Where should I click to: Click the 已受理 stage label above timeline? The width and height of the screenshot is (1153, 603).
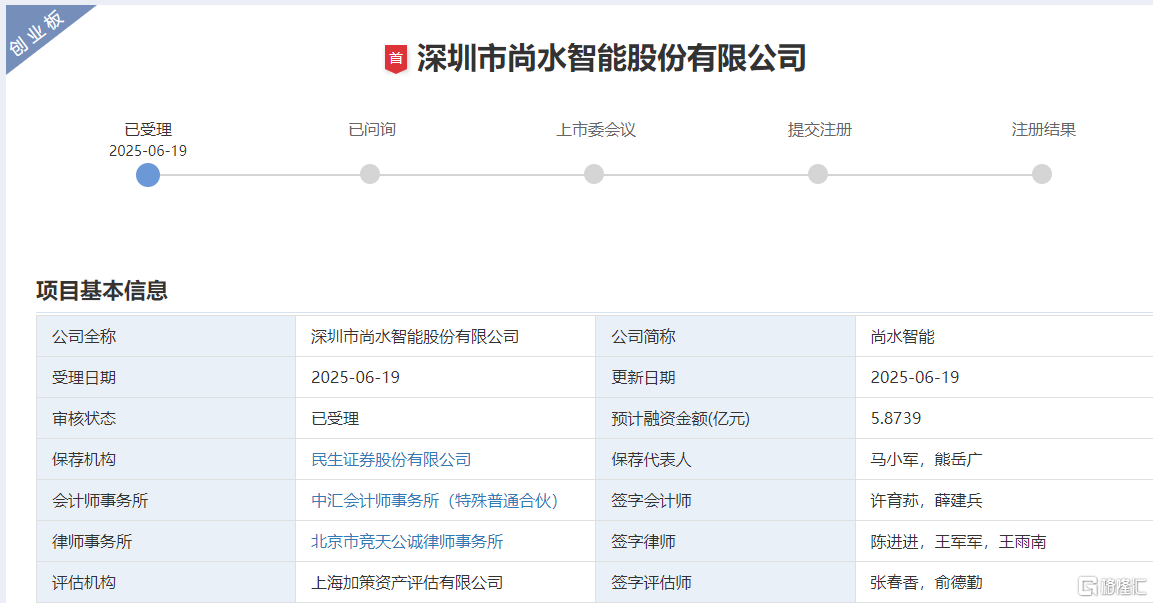coord(148,130)
